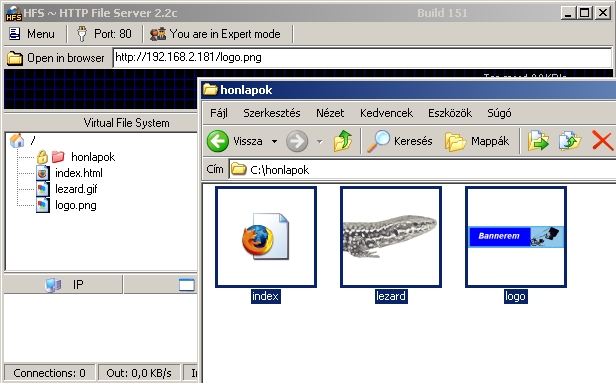Image resolution: width=616 pixels, height=383 pixels.
Task: Click the C:\honlapok address bar
Action: tap(422, 170)
